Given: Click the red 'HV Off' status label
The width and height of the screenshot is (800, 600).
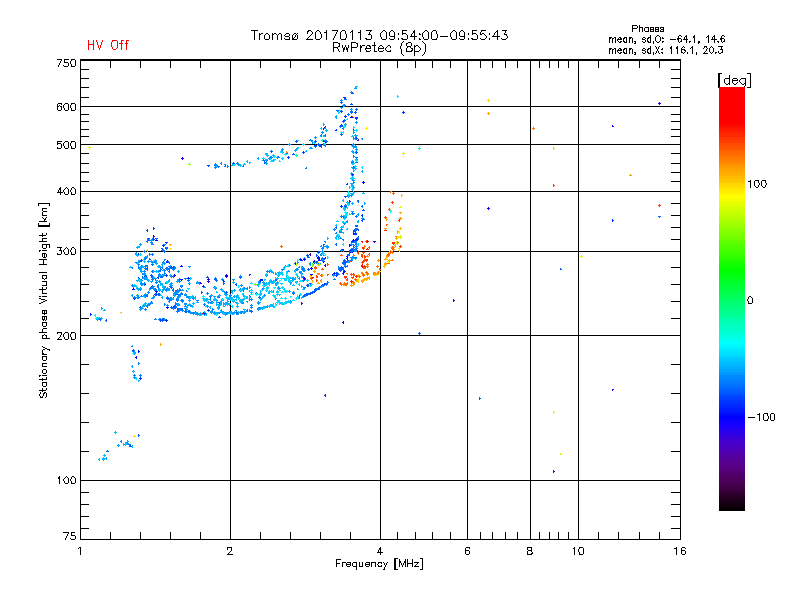Looking at the screenshot, I should click(108, 45).
